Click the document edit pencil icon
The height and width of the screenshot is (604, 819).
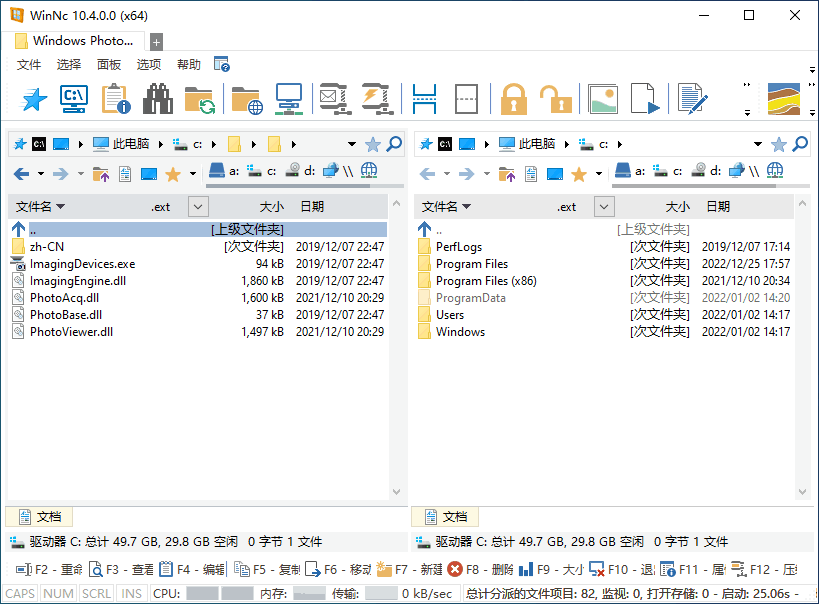point(693,99)
